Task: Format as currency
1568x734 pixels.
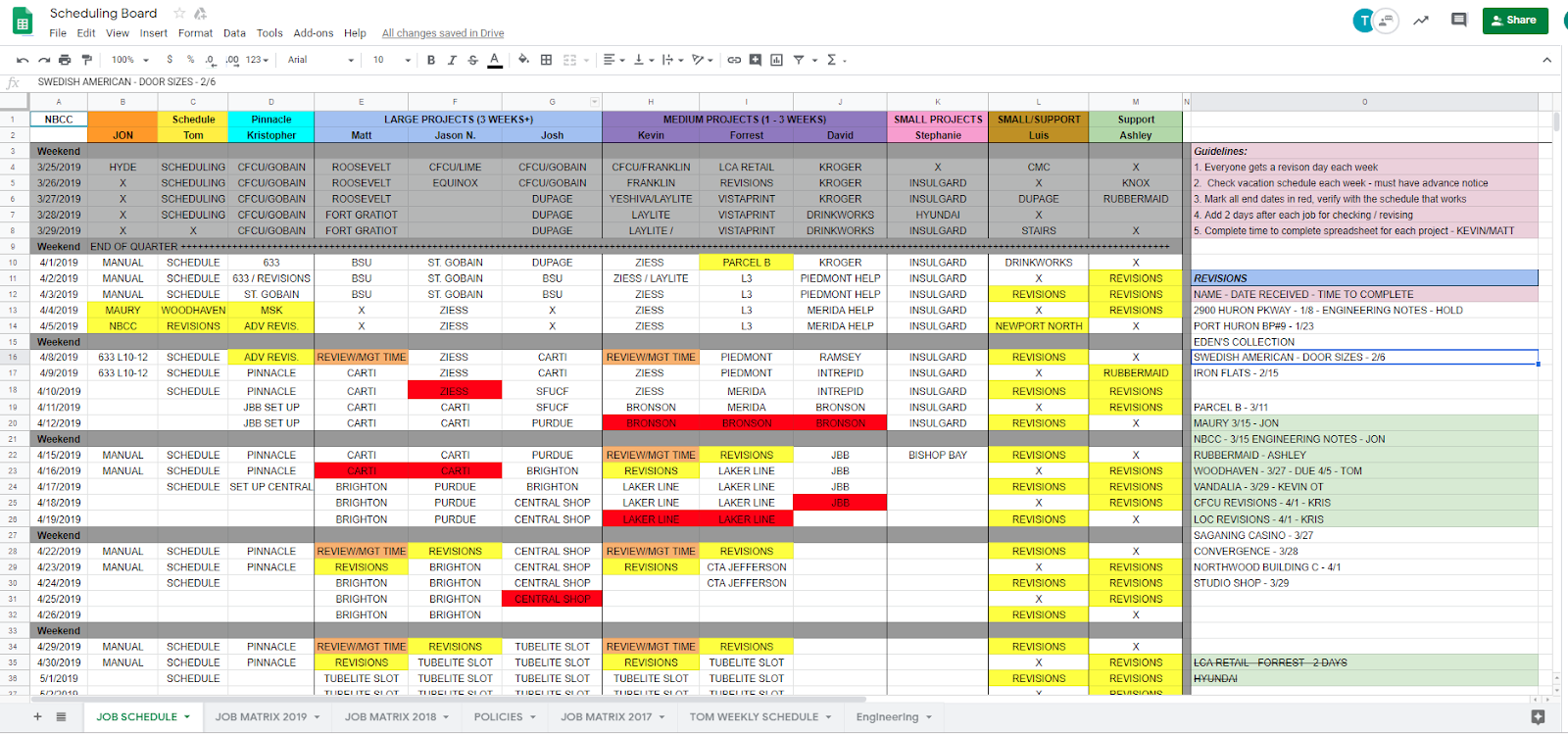Action: (170, 60)
